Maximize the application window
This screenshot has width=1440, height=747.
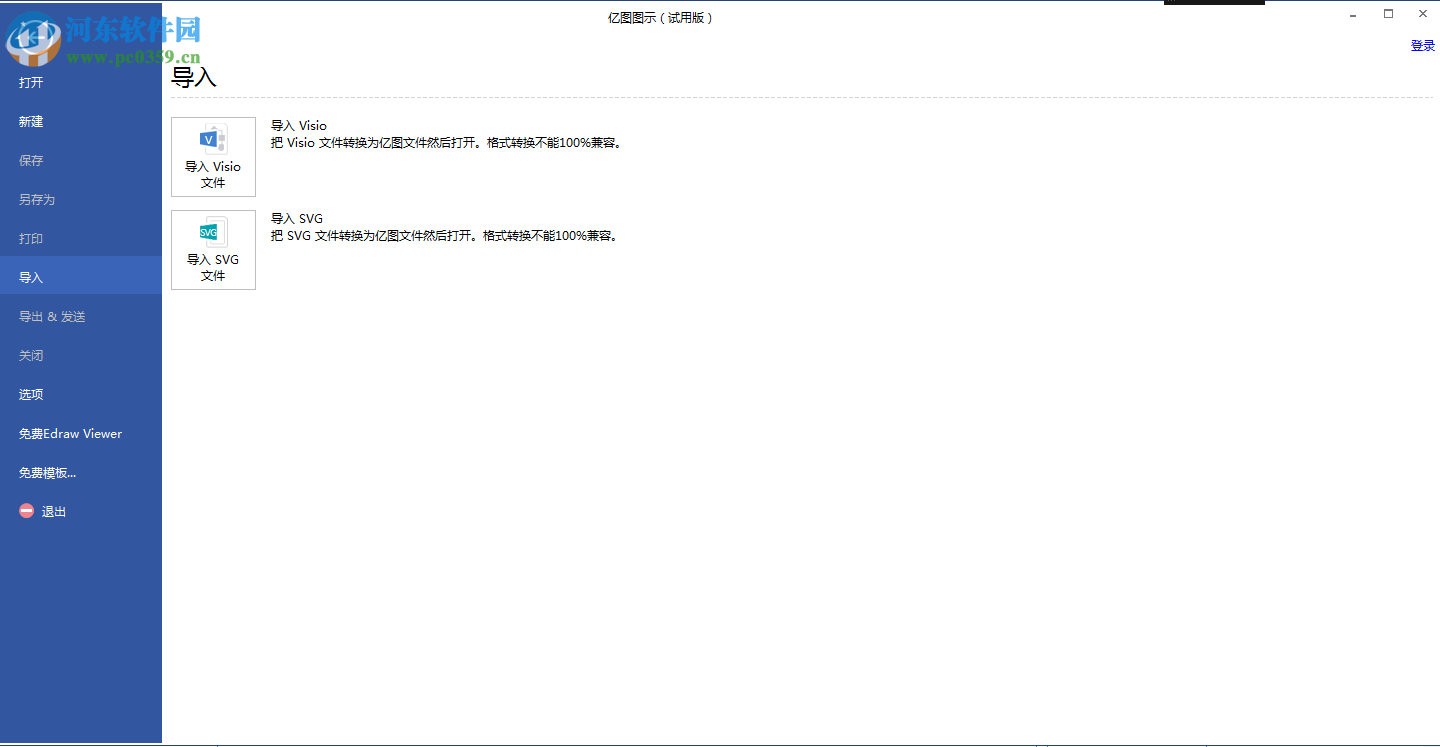(x=1388, y=14)
